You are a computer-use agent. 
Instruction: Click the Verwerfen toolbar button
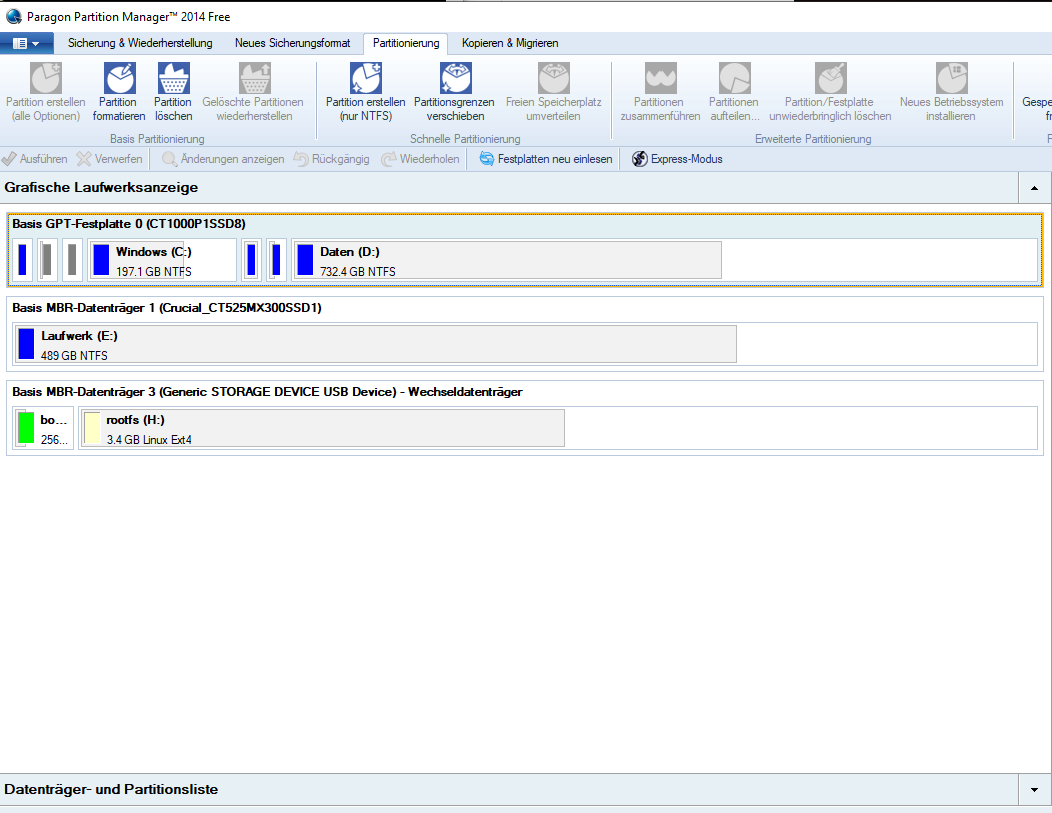pyautogui.click(x=109, y=159)
